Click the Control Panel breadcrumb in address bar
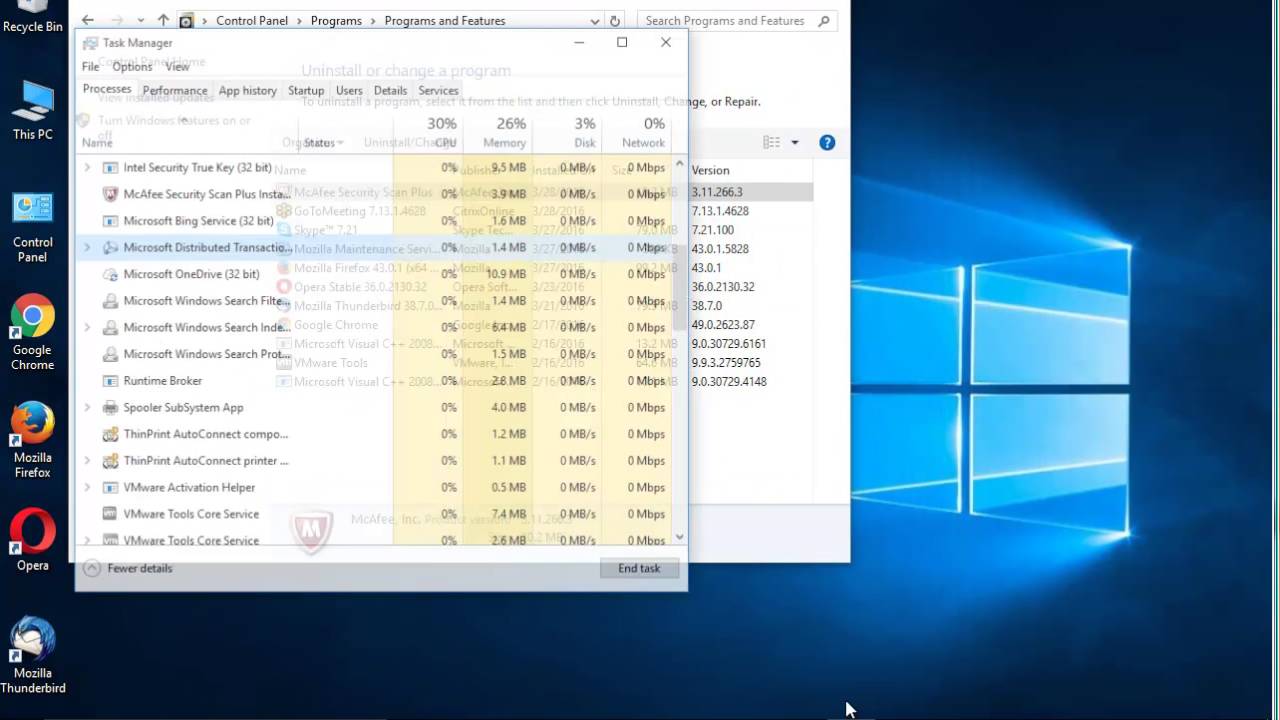Viewport: 1280px width, 720px height. (252, 20)
